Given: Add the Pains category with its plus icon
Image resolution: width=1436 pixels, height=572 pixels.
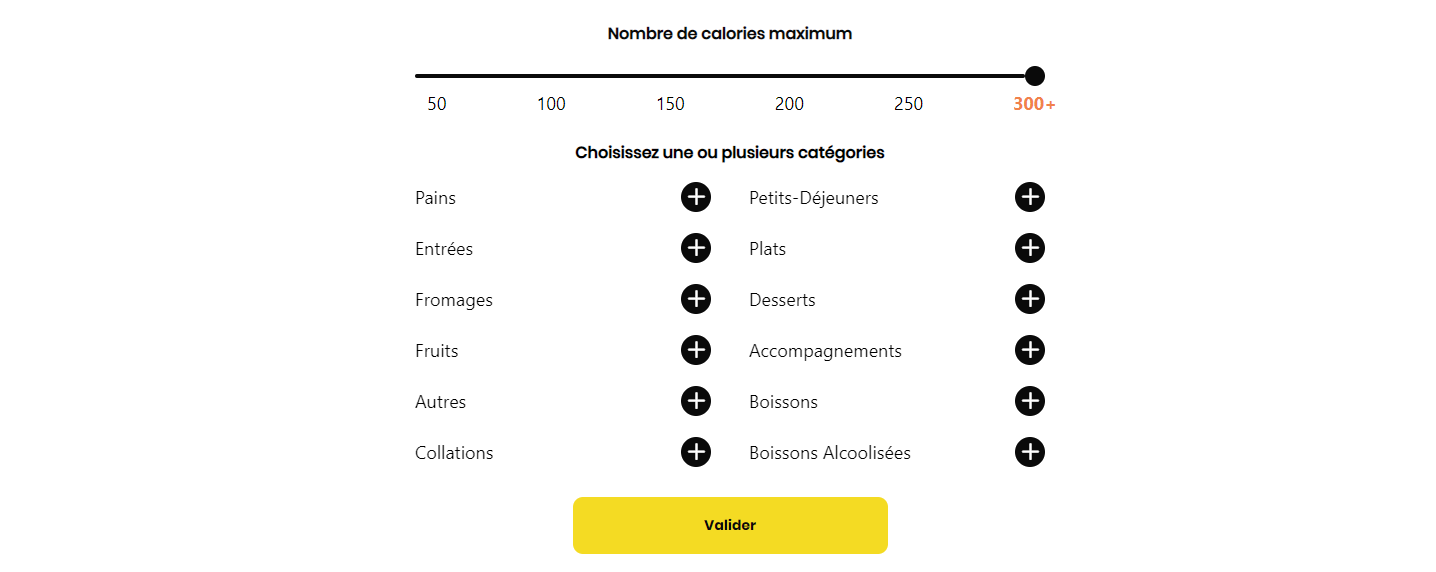Looking at the screenshot, I should pyautogui.click(x=696, y=197).
